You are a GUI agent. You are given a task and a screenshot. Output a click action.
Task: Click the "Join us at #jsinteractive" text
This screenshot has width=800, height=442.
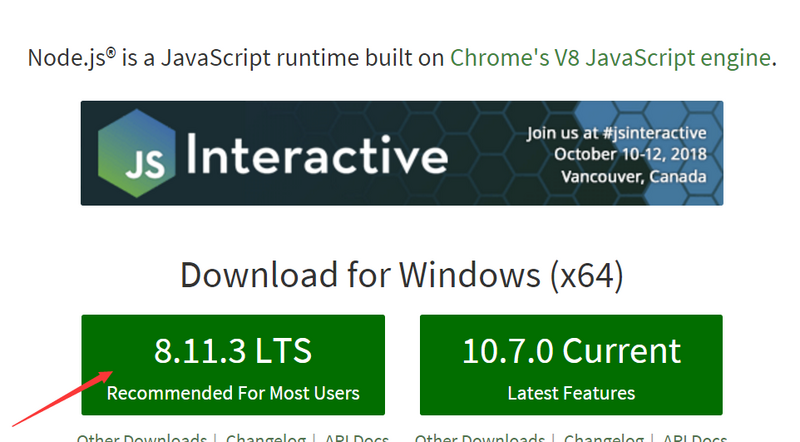point(616,133)
